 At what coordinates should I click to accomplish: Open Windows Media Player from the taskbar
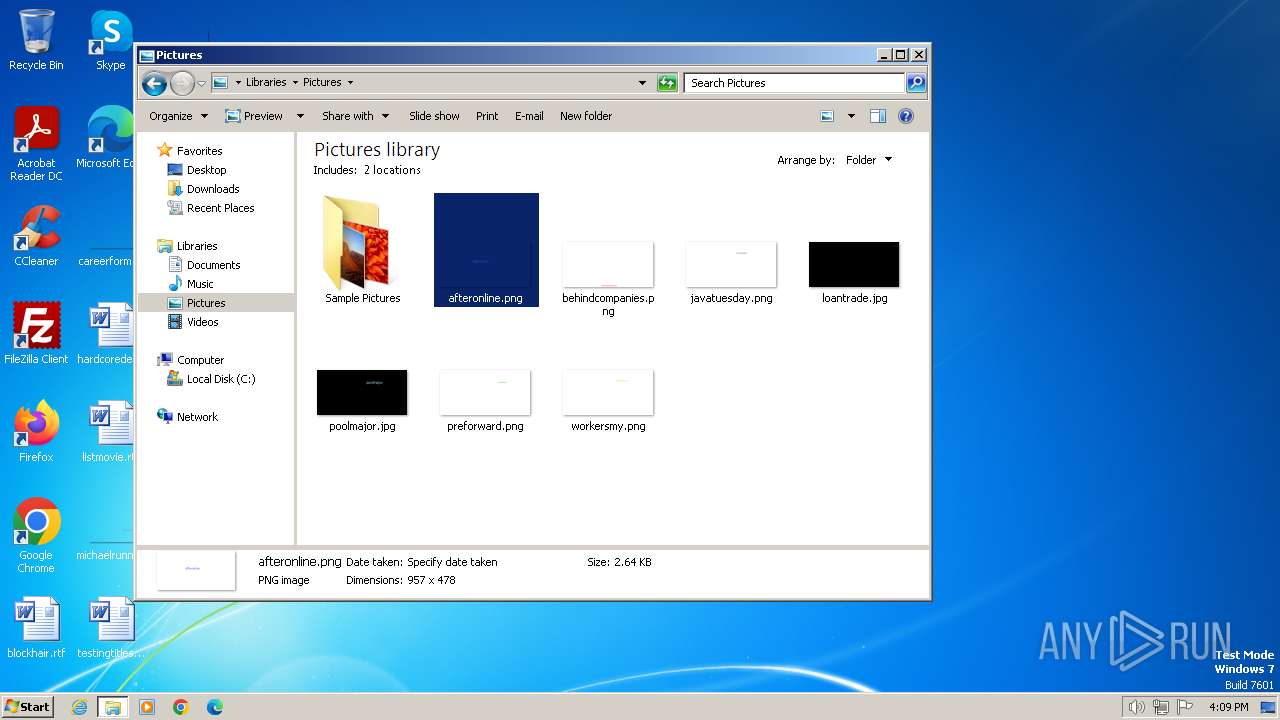147,707
